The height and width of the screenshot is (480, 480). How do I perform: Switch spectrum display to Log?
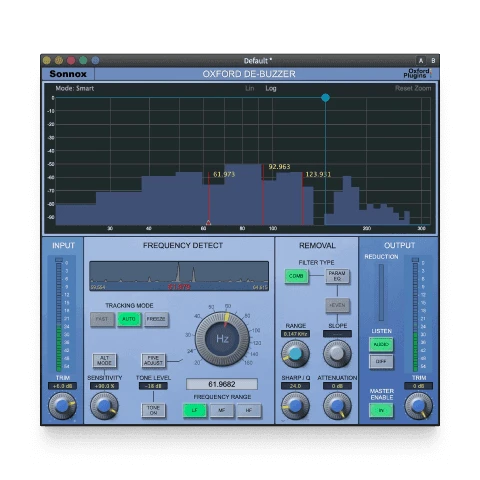(x=271, y=88)
